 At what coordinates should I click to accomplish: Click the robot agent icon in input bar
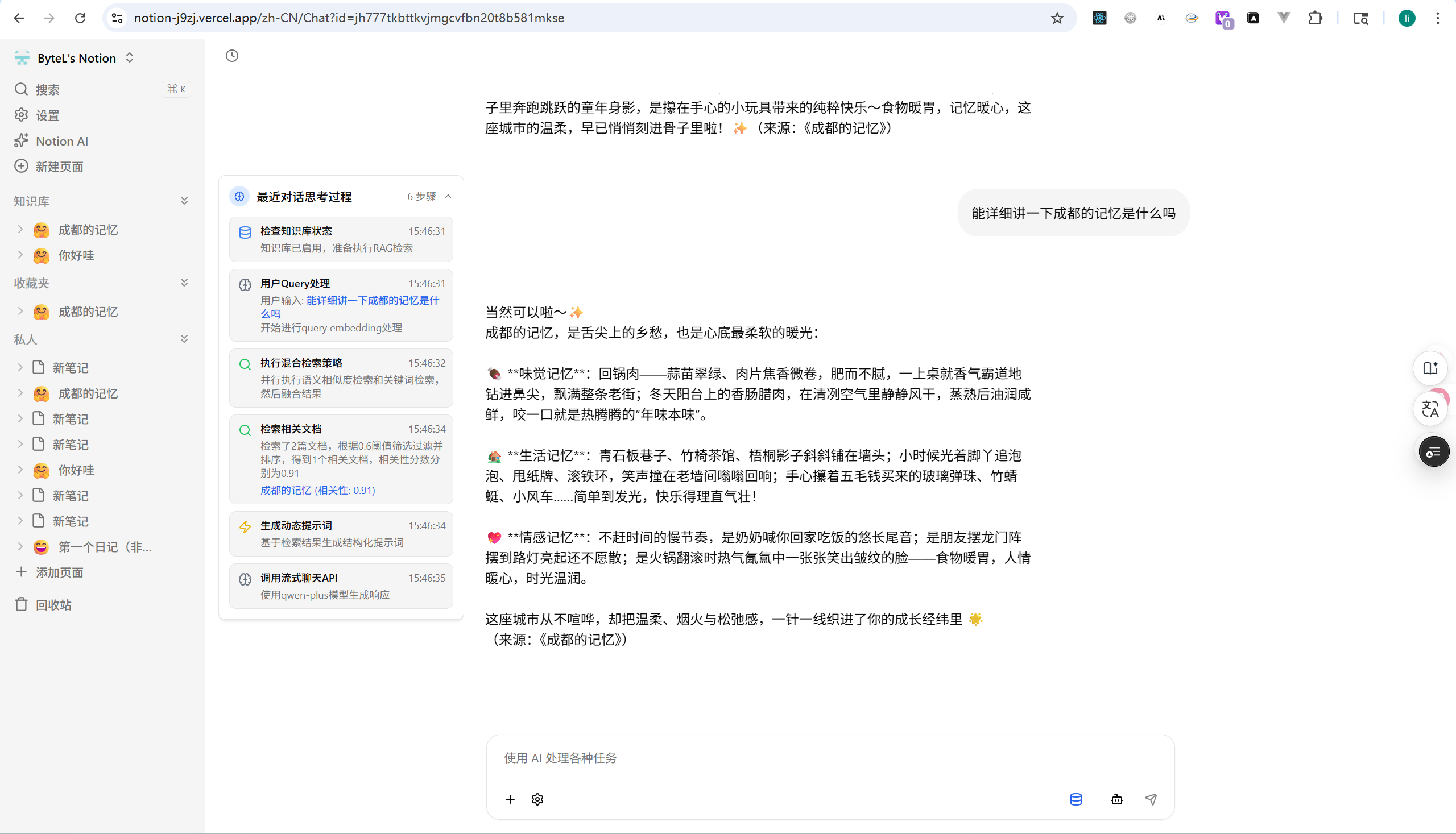click(x=1117, y=800)
